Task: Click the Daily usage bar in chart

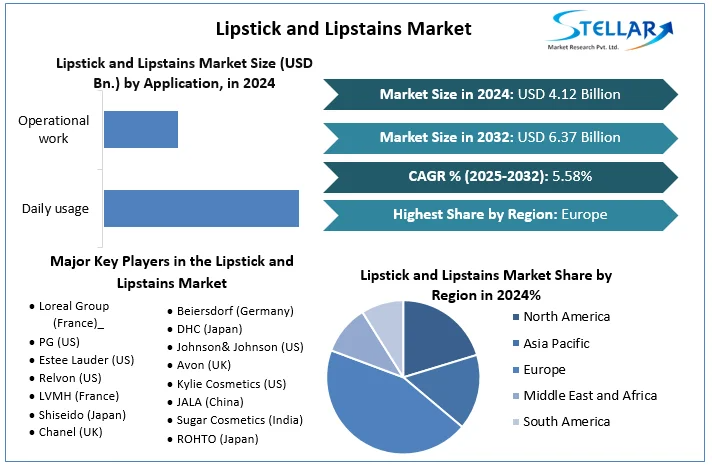Action: pyautogui.click(x=201, y=208)
